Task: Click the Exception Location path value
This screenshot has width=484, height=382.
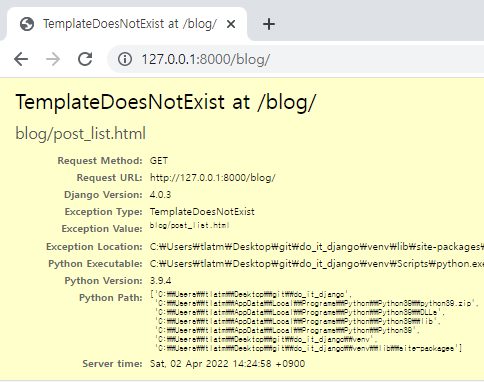Action: (x=317, y=247)
